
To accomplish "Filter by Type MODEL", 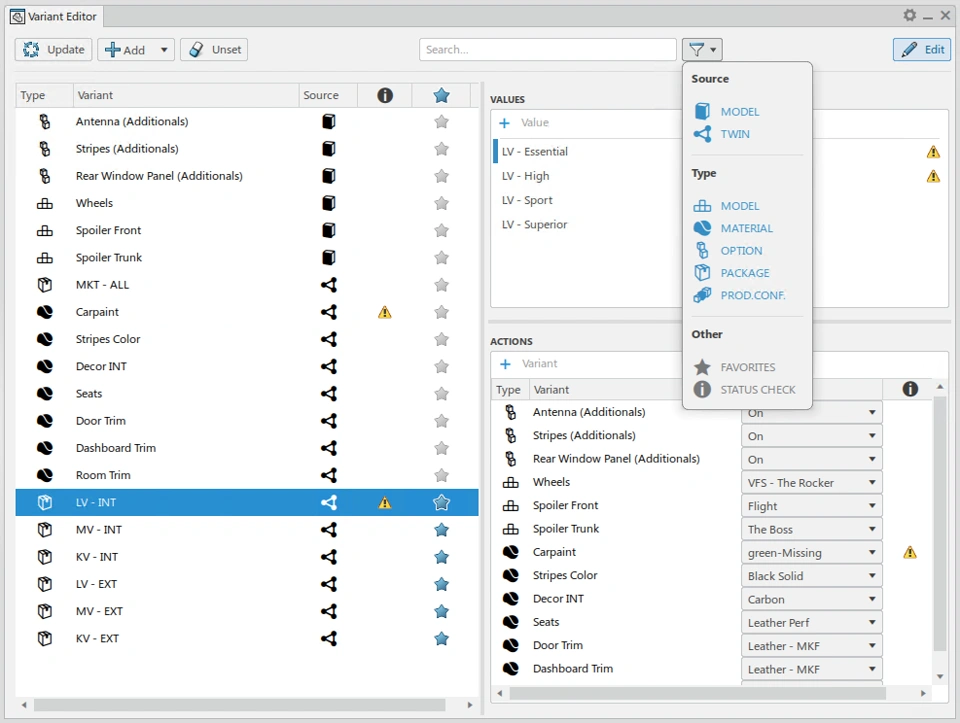I will pos(726,206).
